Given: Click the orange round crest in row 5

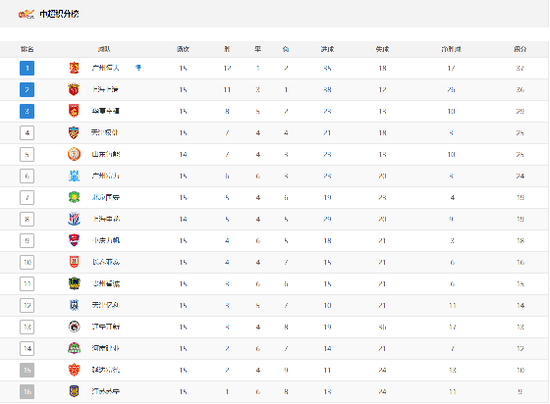Looking at the screenshot, I should [74, 154].
